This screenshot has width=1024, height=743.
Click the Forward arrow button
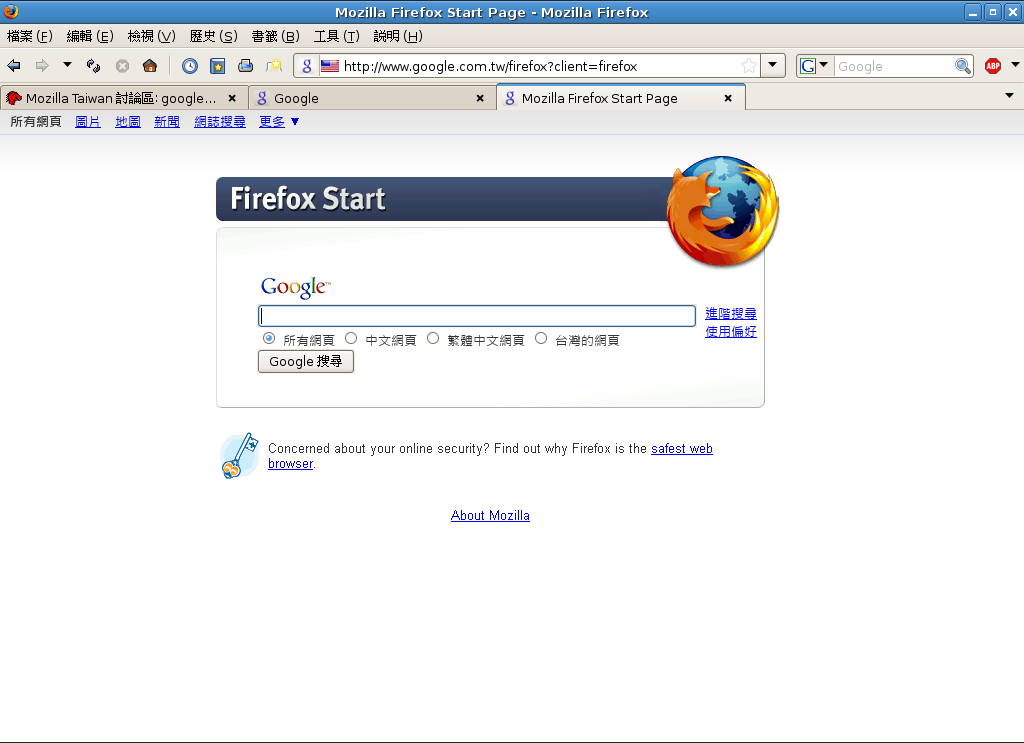42,65
